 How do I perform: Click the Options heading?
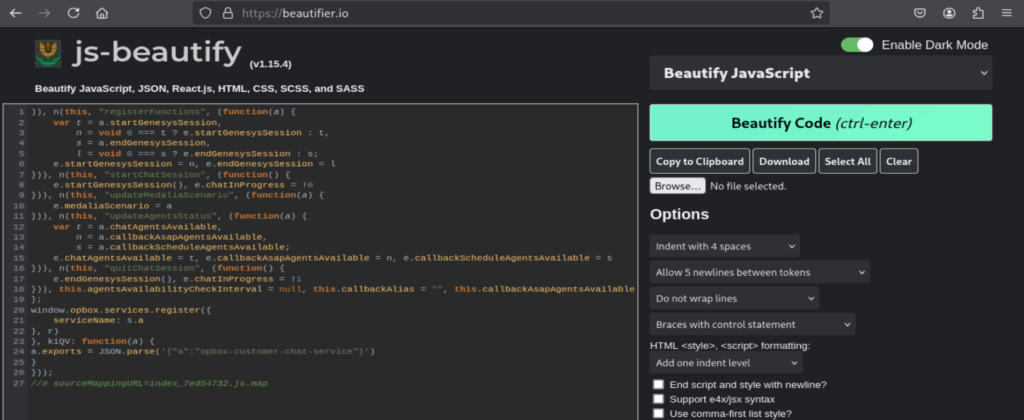[x=679, y=214]
